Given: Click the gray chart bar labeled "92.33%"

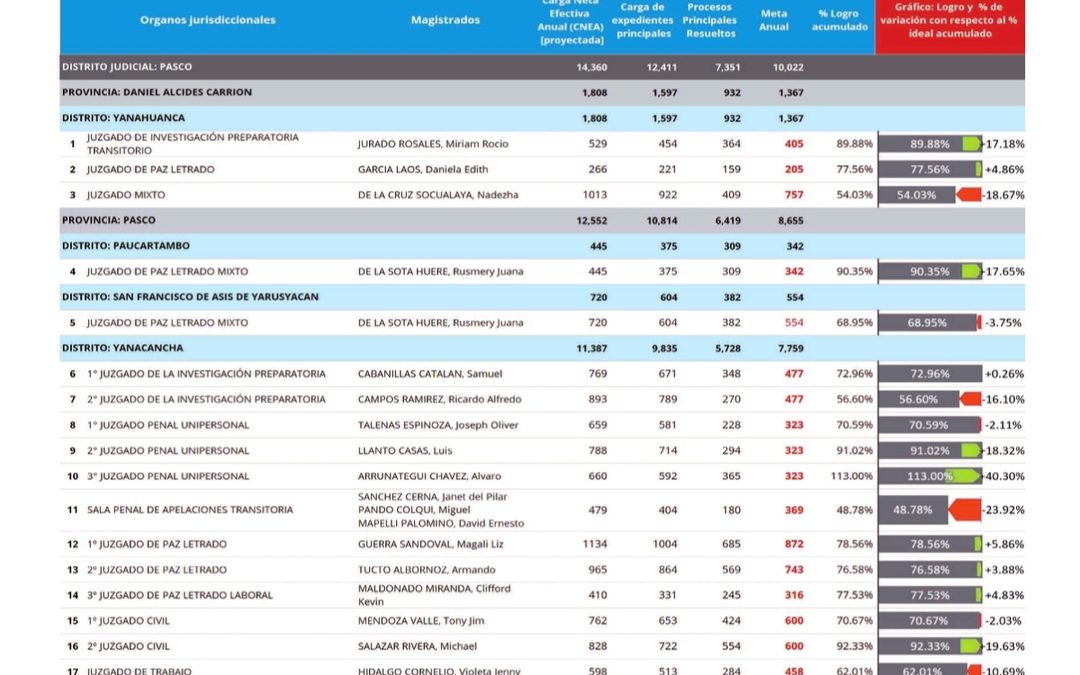Looking at the screenshot, I should pos(929,646).
